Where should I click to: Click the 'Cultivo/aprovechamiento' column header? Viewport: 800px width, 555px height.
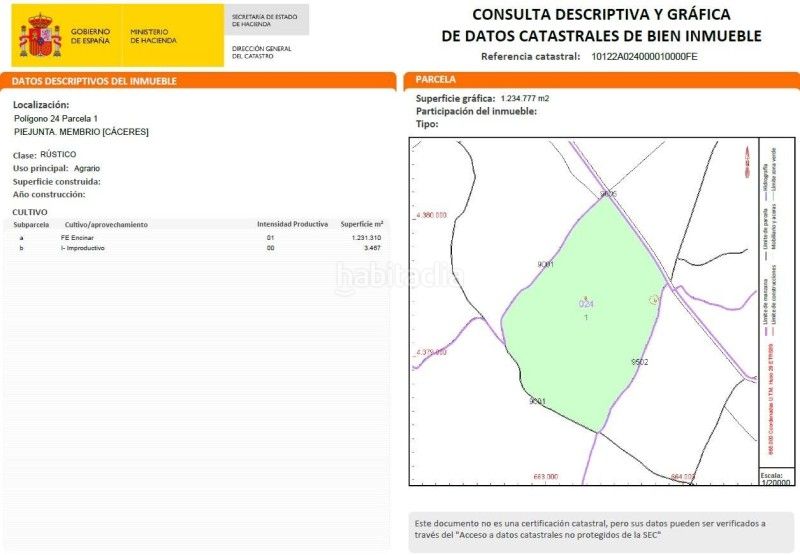pos(106,224)
